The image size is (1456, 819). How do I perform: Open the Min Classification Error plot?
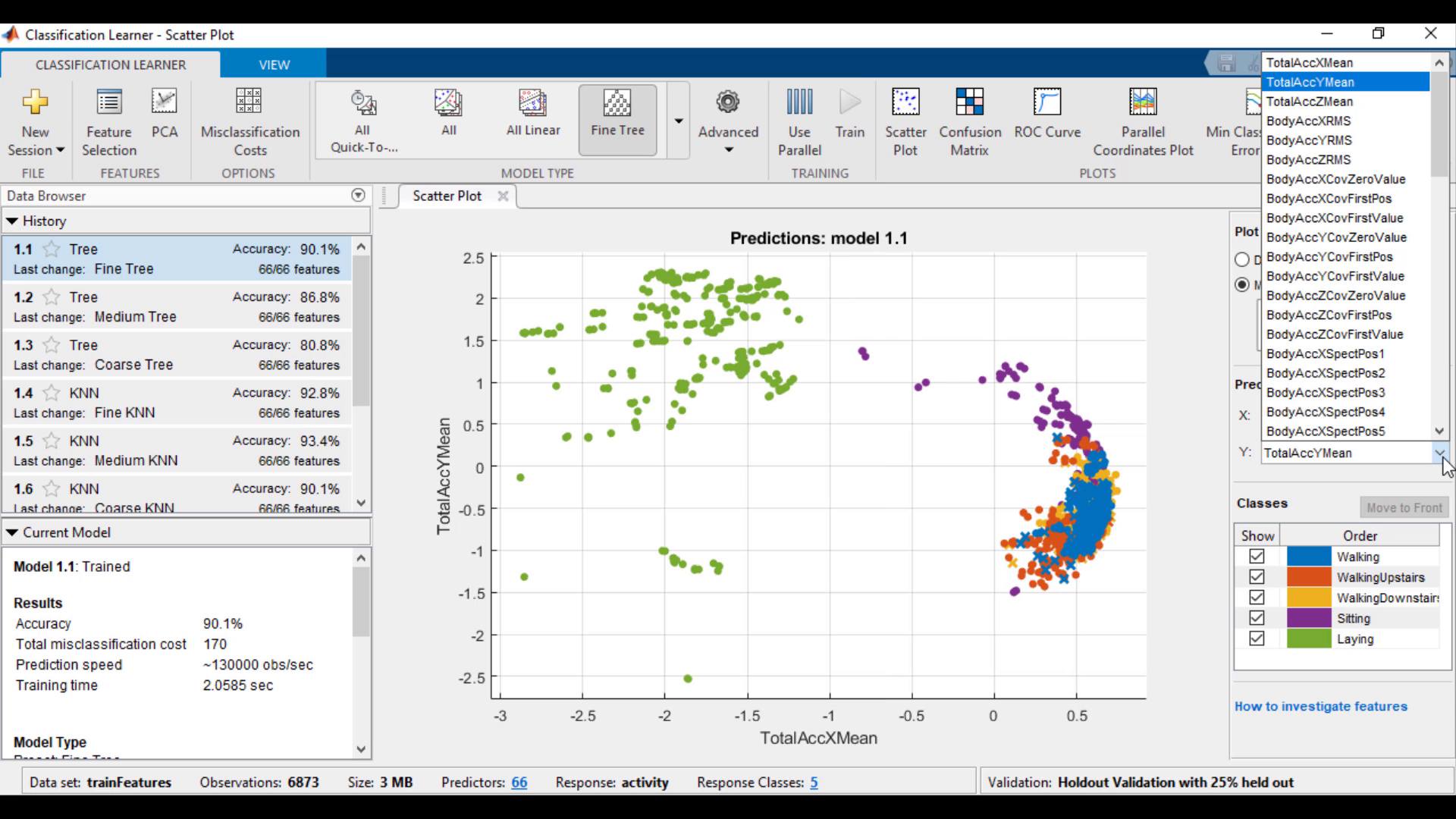[1233, 121]
